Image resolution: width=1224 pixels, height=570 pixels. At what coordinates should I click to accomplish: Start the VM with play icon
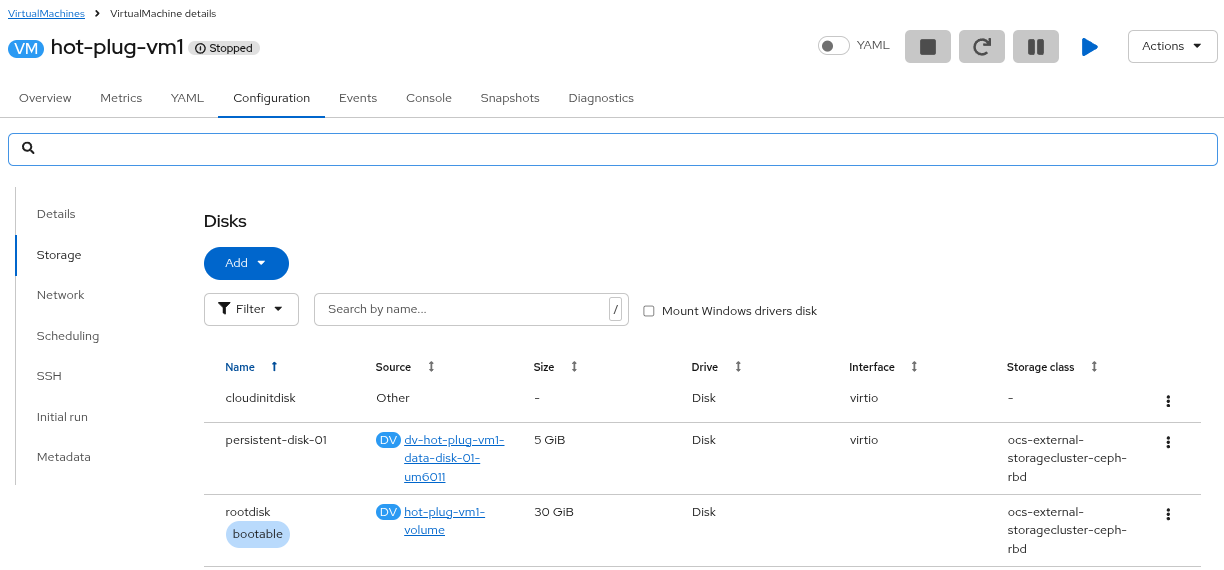[x=1089, y=47]
